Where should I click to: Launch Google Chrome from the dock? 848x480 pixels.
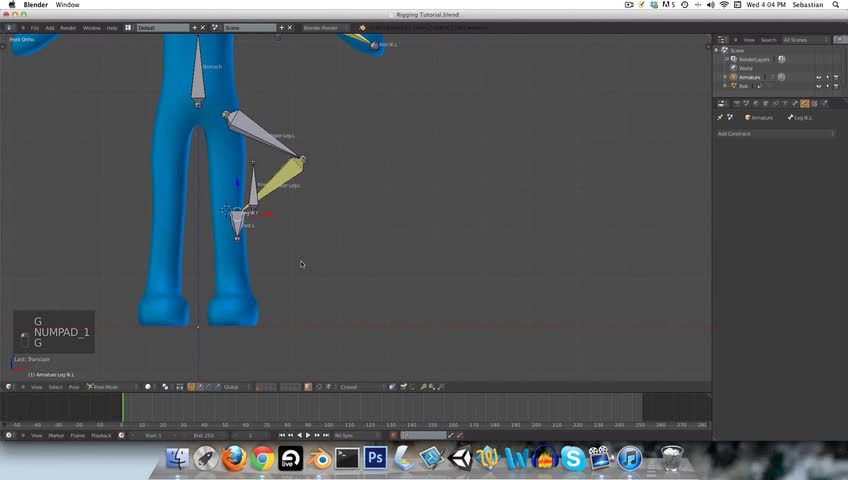(262, 459)
